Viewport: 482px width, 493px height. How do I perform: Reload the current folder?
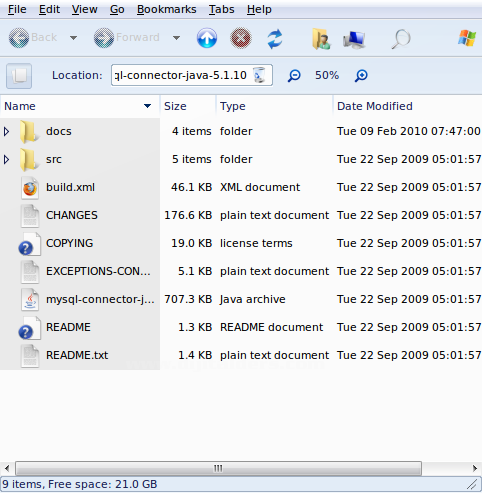(275, 38)
